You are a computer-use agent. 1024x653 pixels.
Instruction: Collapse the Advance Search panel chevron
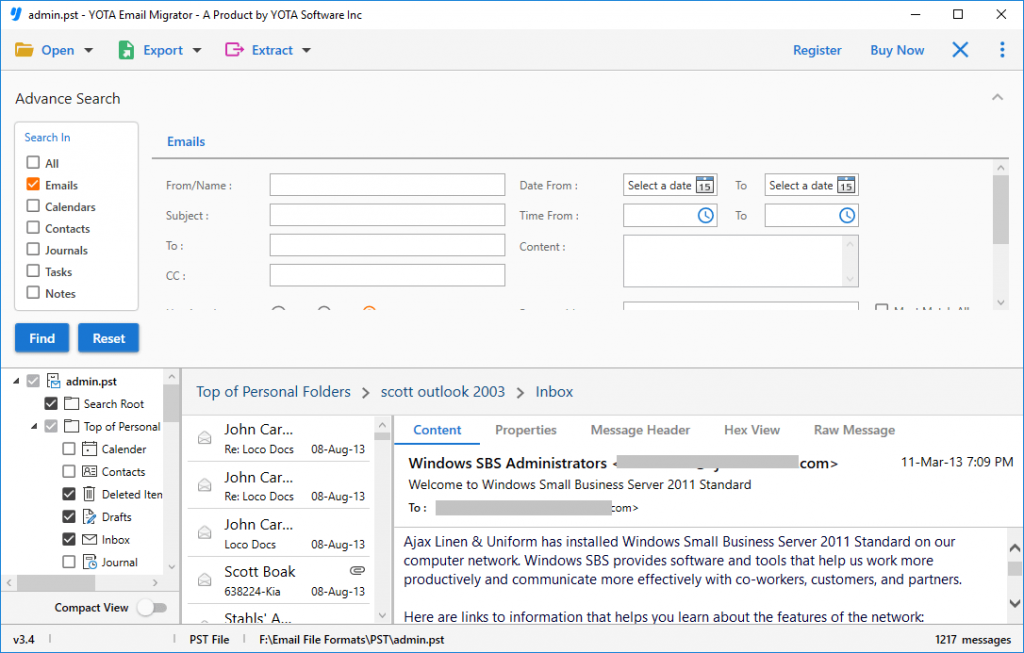click(x=997, y=97)
